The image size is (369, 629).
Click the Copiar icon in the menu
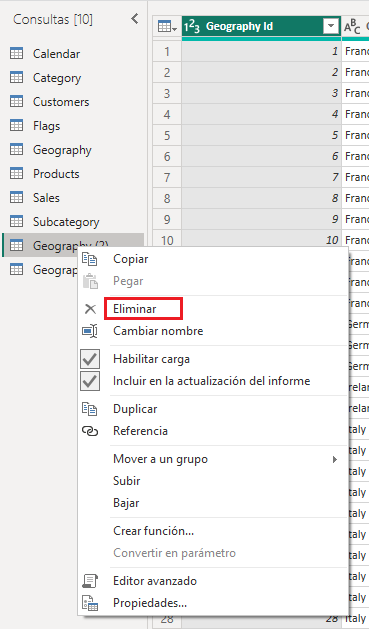pyautogui.click(x=90, y=259)
